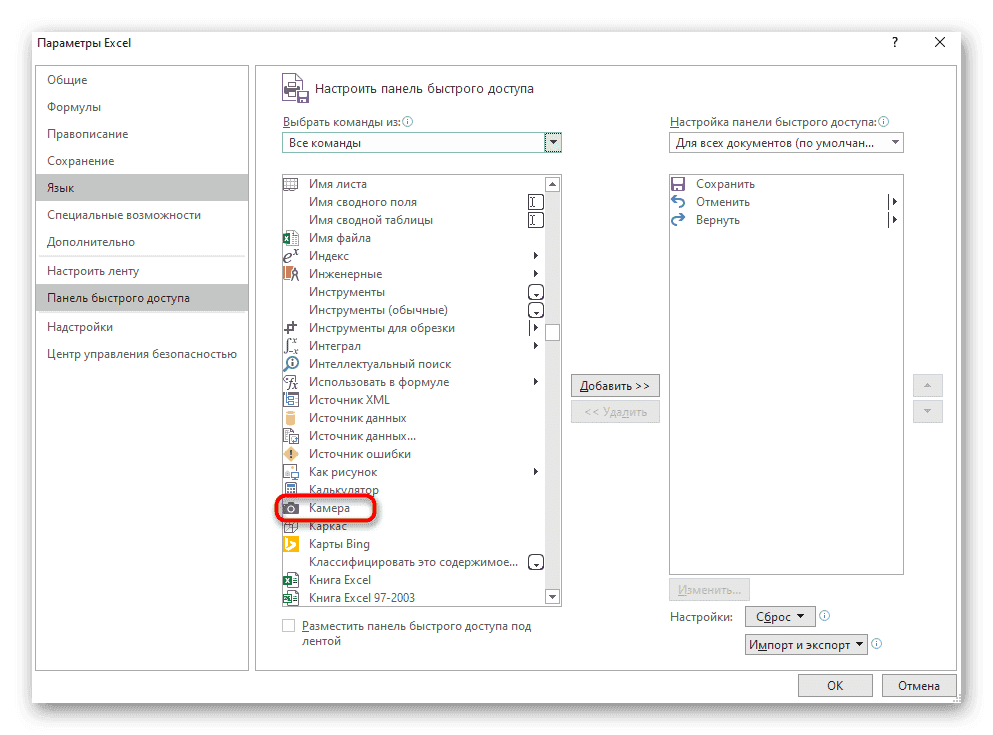993x735 pixels.
Task: Switch to the Формулы settings category
Action: (x=74, y=107)
